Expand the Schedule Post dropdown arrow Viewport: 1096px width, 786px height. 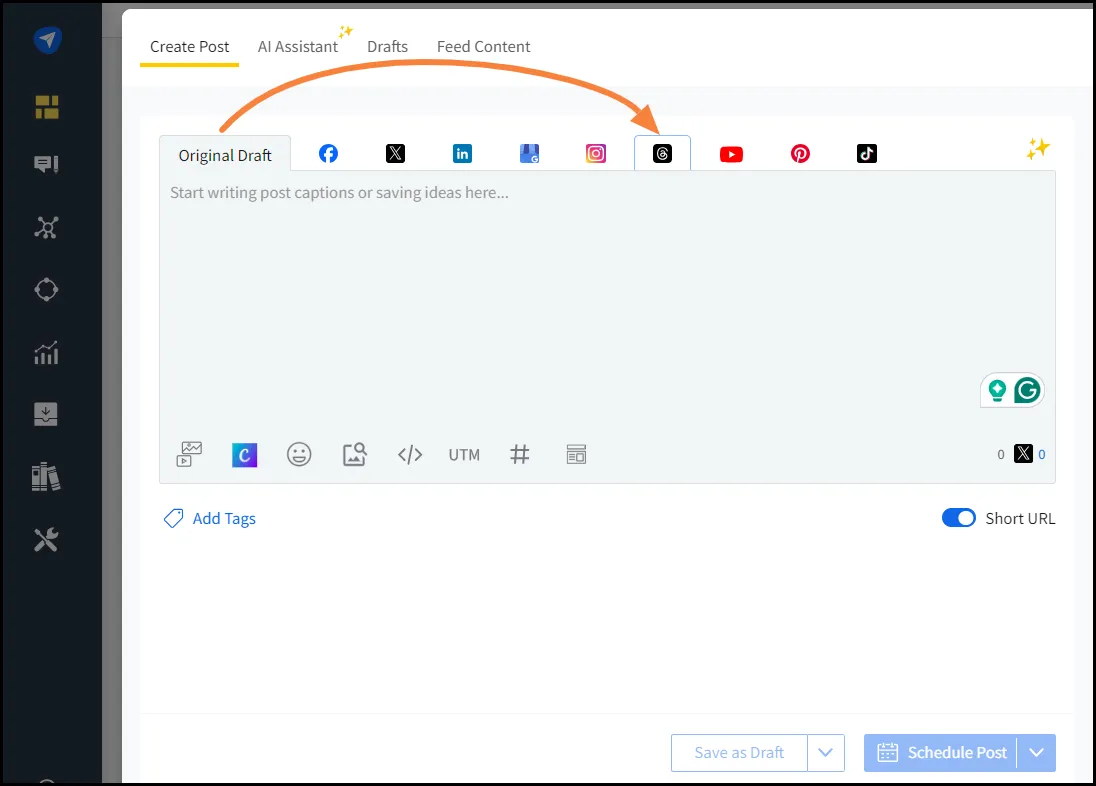click(1037, 752)
